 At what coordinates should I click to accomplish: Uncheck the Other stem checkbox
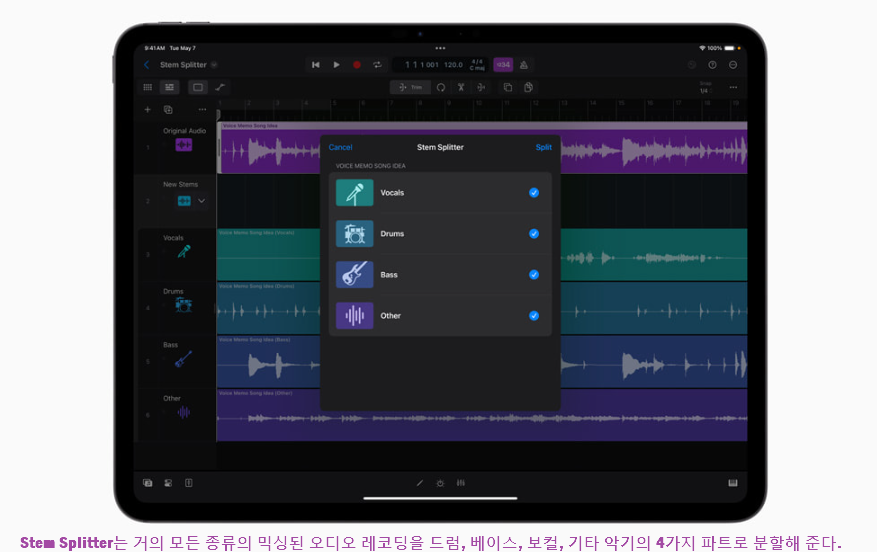tap(534, 315)
